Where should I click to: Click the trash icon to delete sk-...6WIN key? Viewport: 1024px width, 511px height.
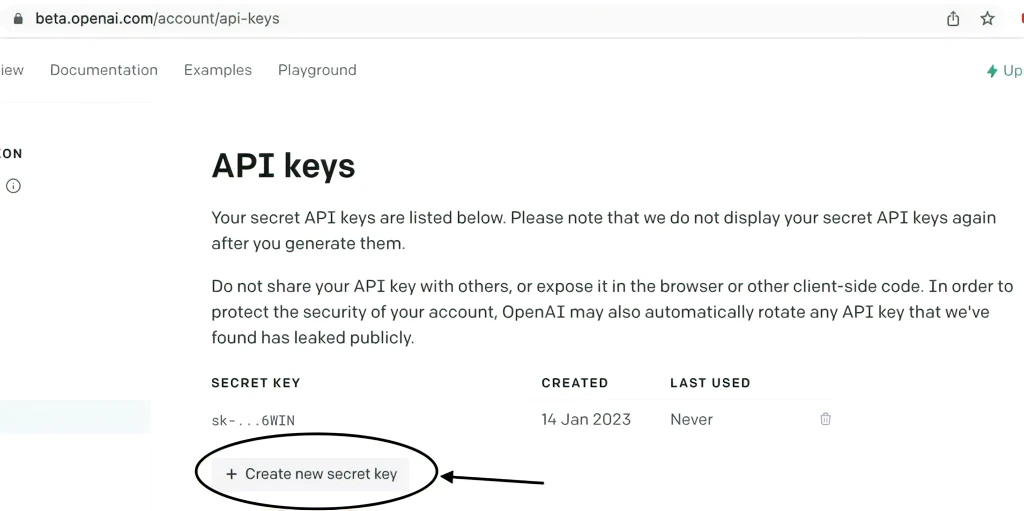[825, 419]
